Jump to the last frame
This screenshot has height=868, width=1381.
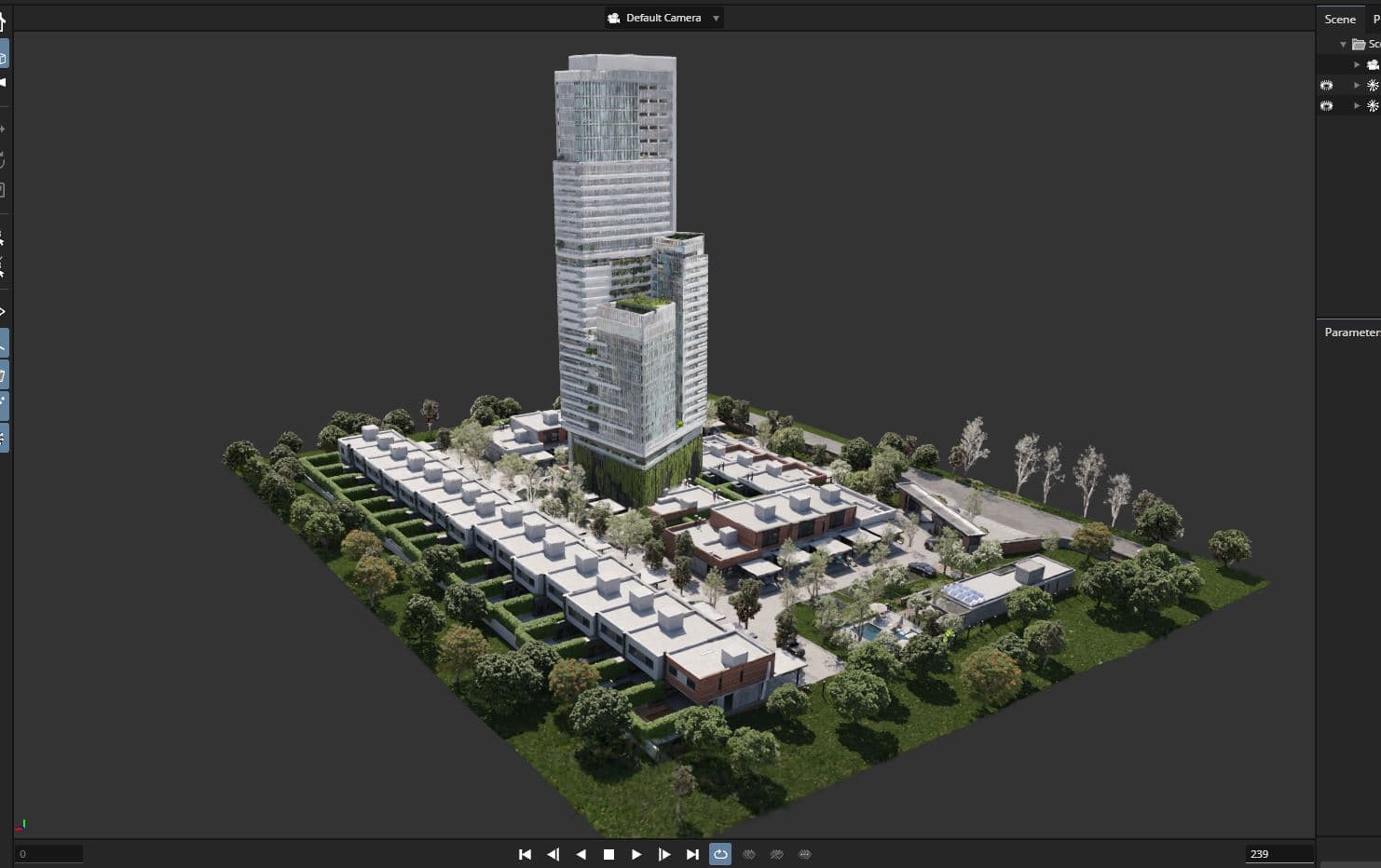(692, 854)
